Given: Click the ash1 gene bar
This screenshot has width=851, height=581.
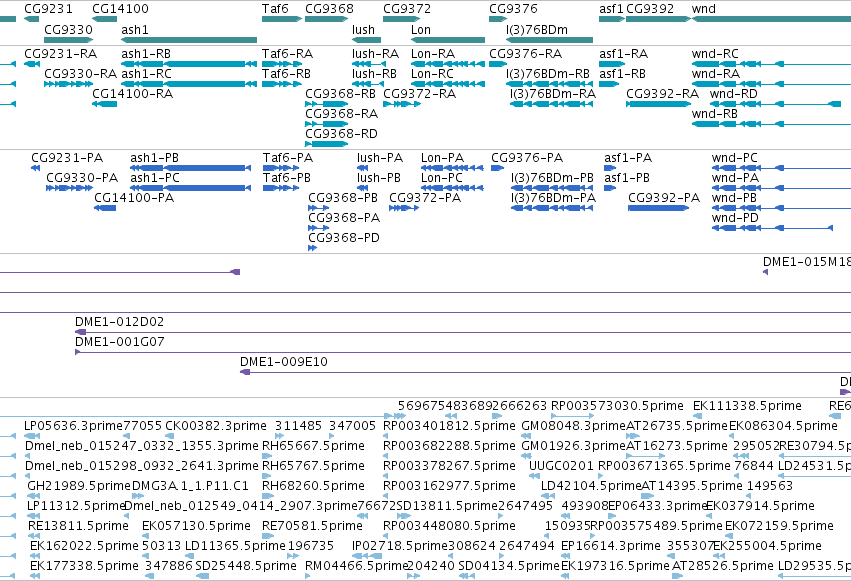Looking at the screenshot, I should click(x=189, y=40).
